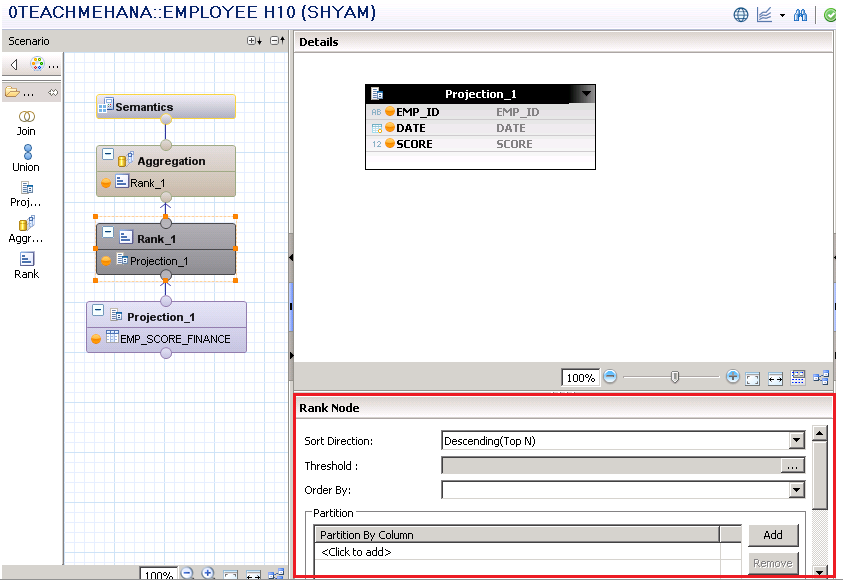Zoom in in Details pane
The height and width of the screenshot is (581, 843).
tap(732, 377)
